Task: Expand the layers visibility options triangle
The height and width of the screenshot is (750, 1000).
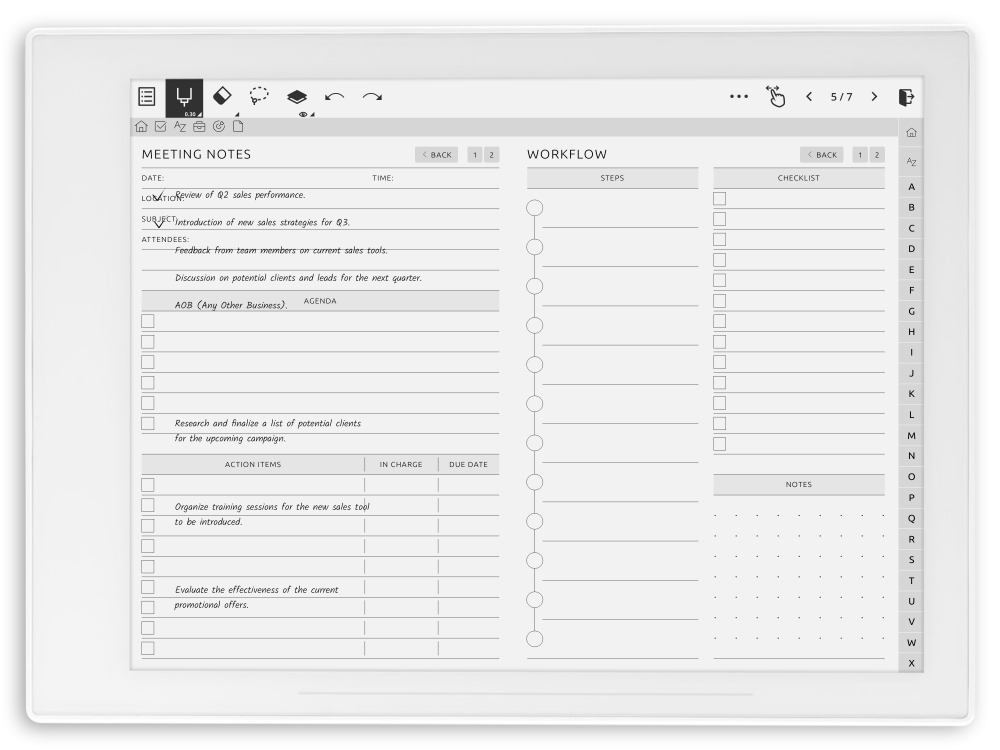Action: click(313, 113)
